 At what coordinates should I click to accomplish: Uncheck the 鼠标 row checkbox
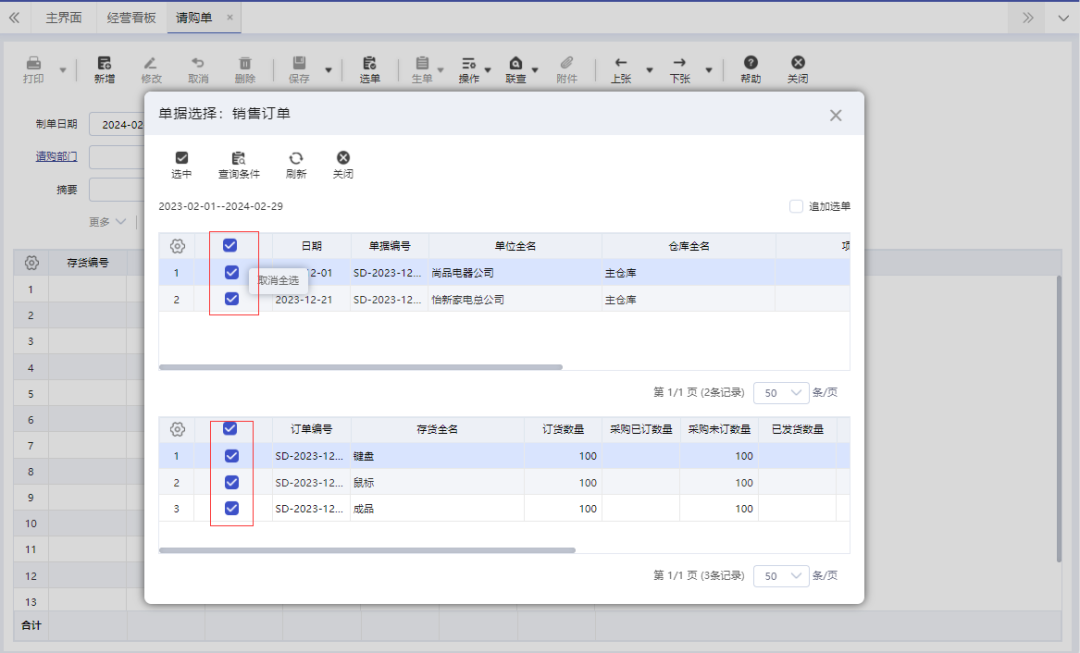coord(232,481)
